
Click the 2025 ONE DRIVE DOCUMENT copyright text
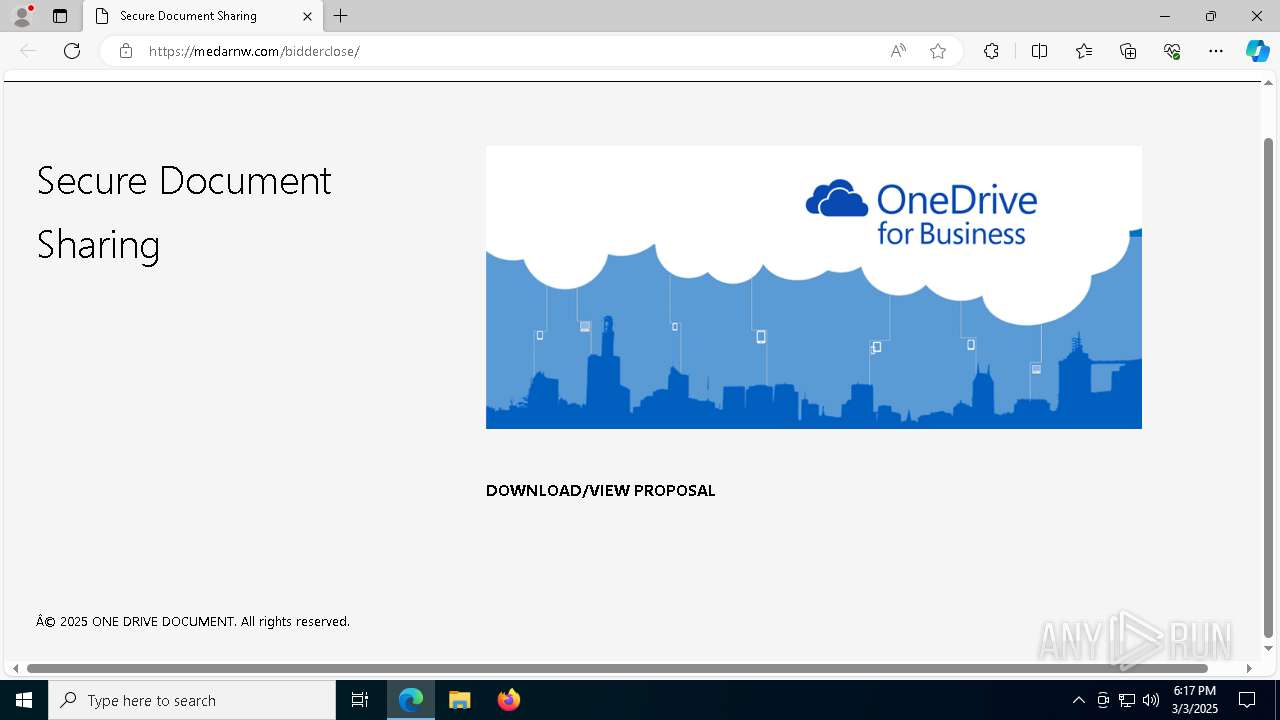pyautogui.click(x=193, y=621)
